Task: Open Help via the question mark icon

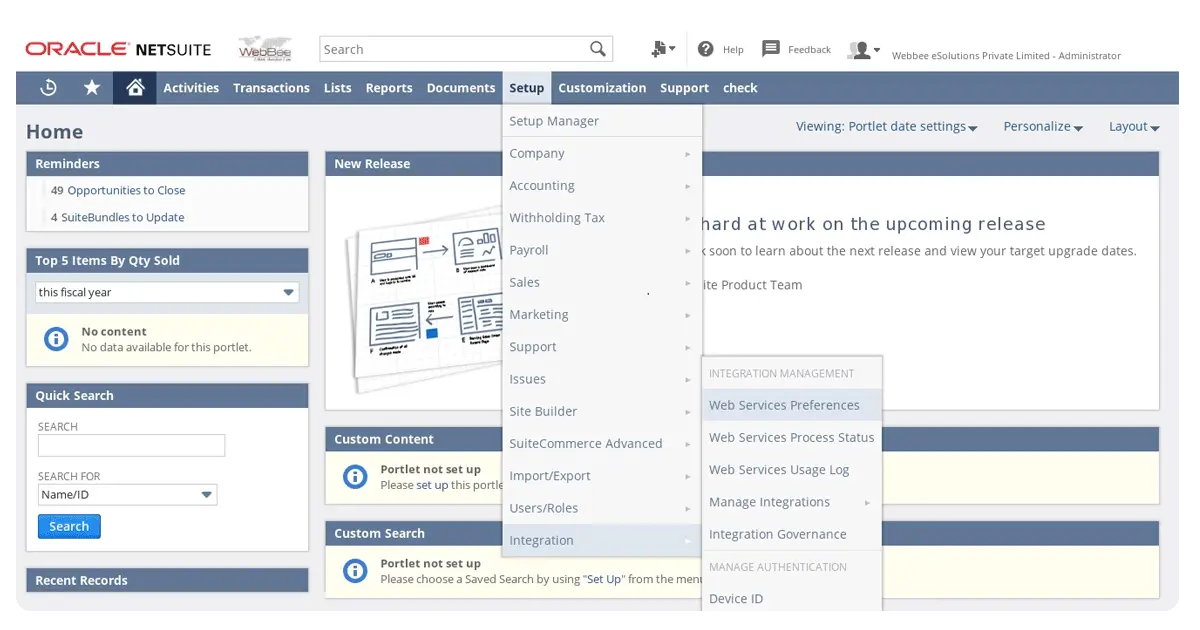Action: pyautogui.click(x=704, y=49)
